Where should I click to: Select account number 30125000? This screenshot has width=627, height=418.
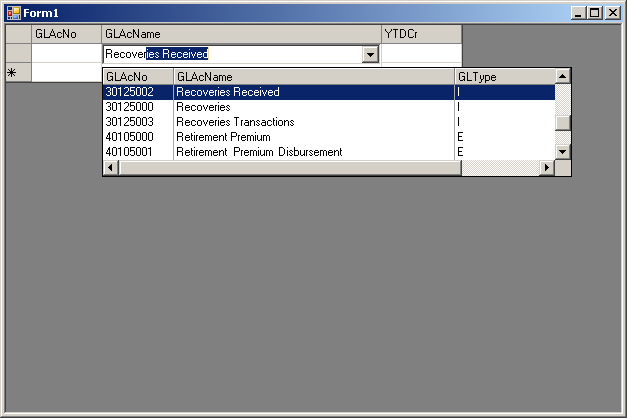click(x=130, y=107)
